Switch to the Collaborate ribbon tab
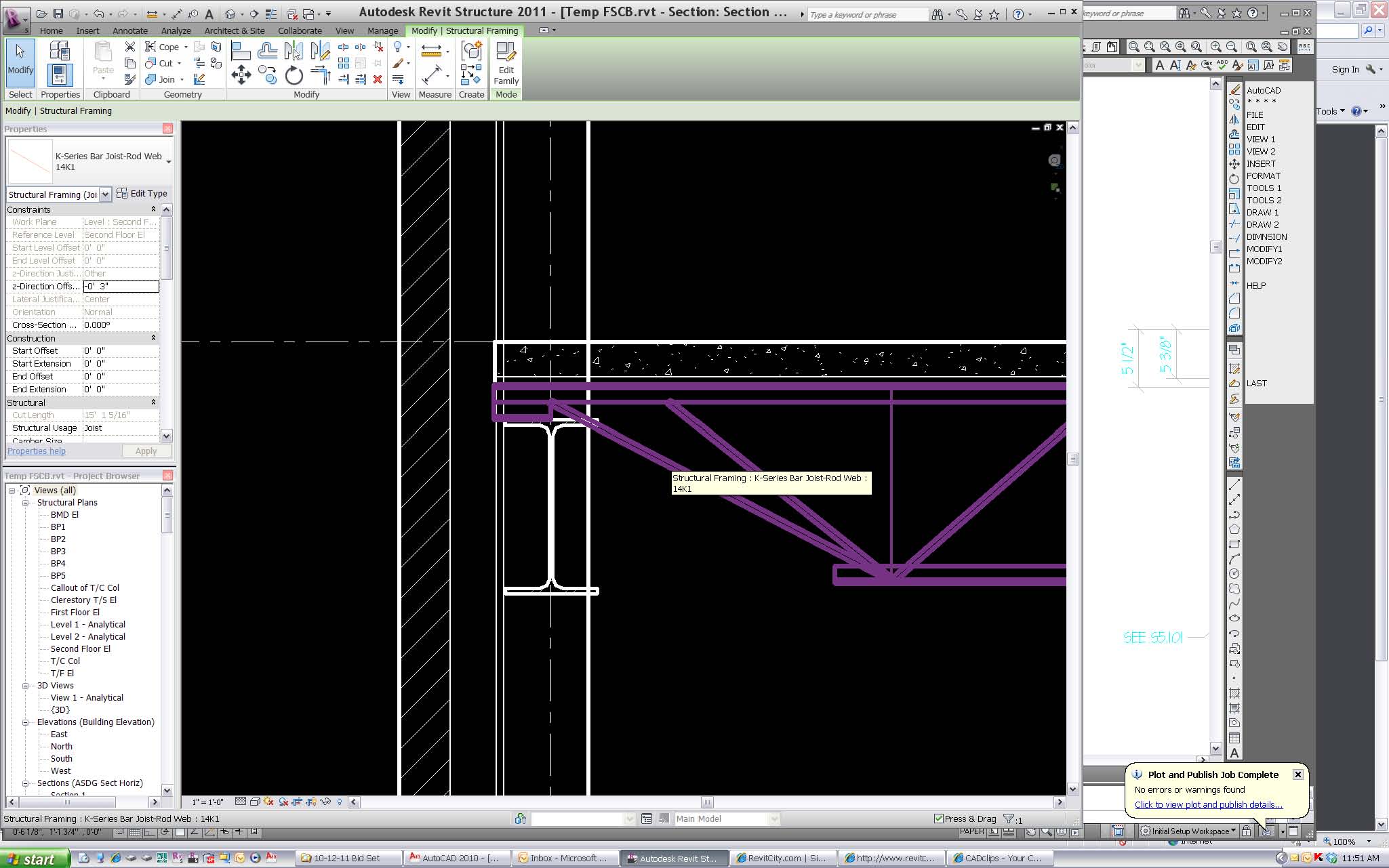The width and height of the screenshot is (1389, 868). (x=300, y=30)
